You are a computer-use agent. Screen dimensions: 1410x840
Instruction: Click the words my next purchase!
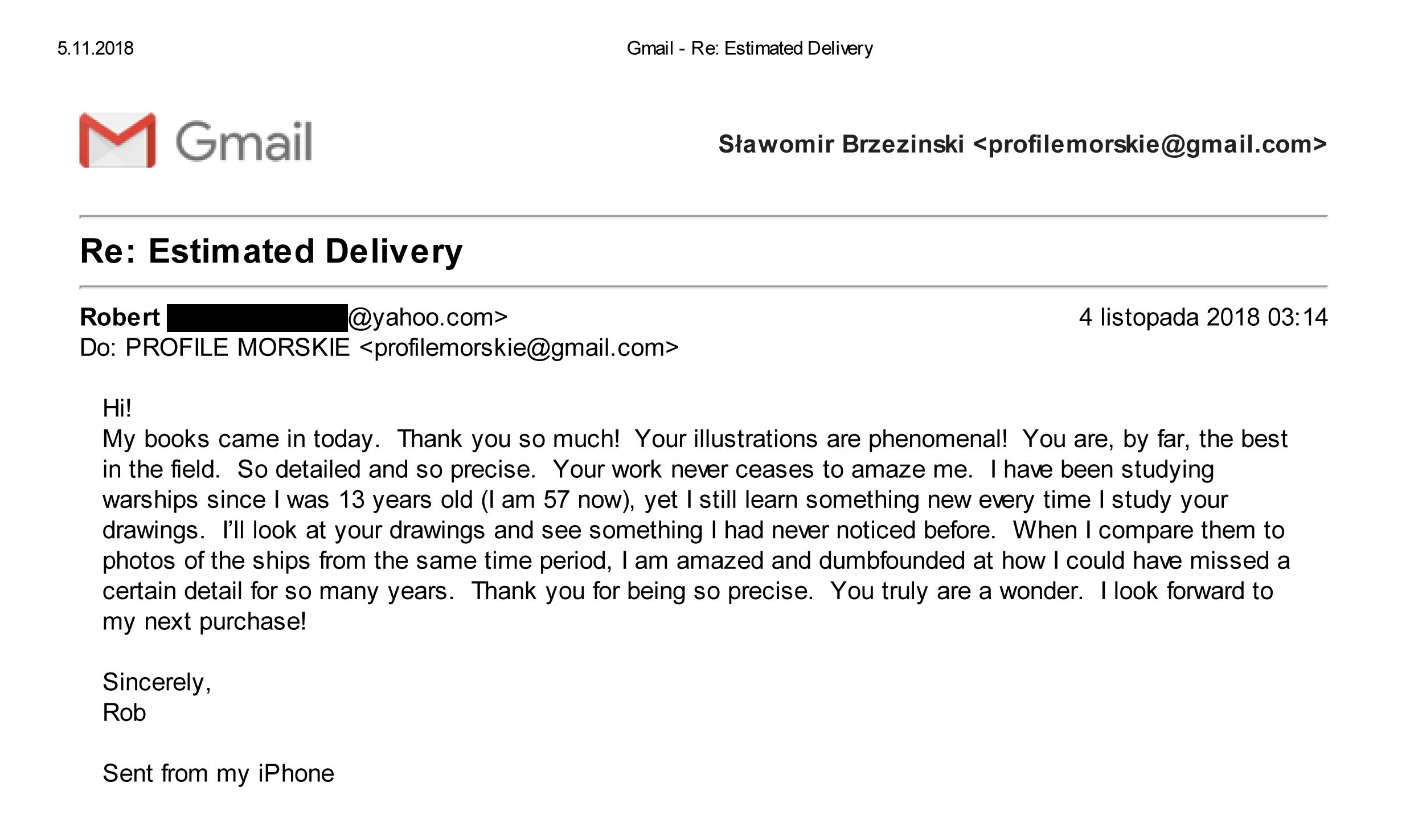pyautogui.click(x=204, y=622)
